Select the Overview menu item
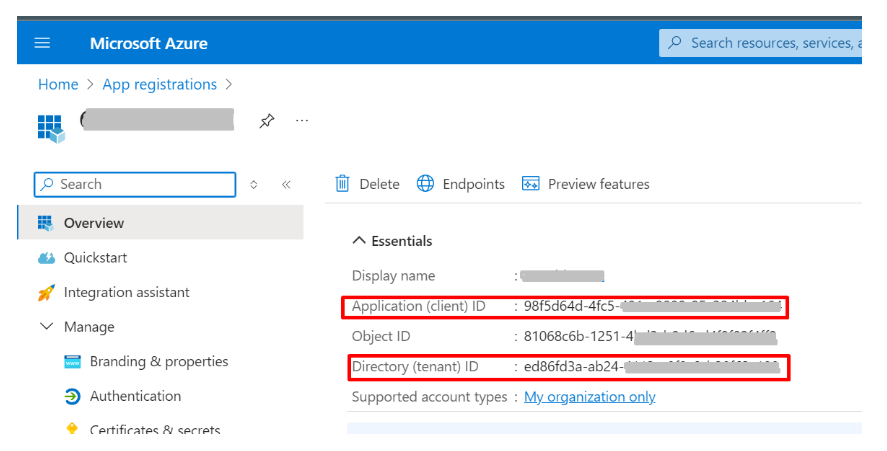 tap(94, 223)
